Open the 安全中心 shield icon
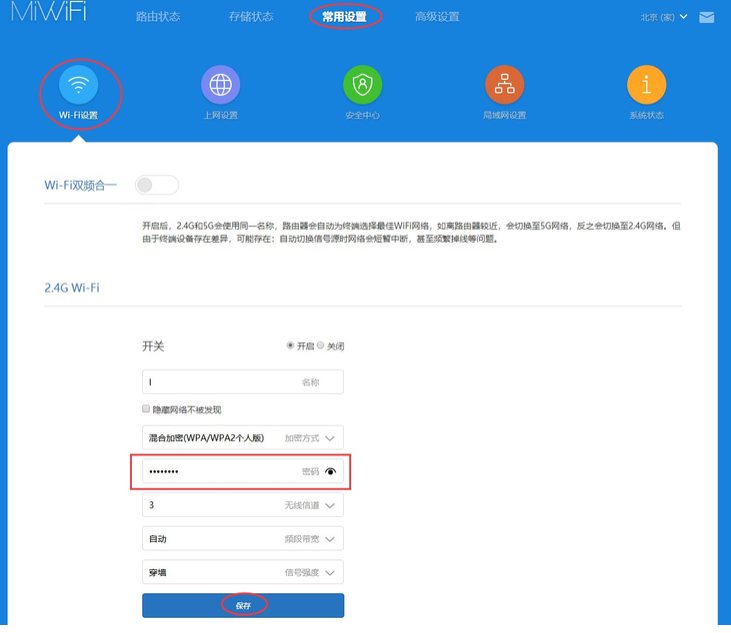731x633 pixels. point(362,85)
